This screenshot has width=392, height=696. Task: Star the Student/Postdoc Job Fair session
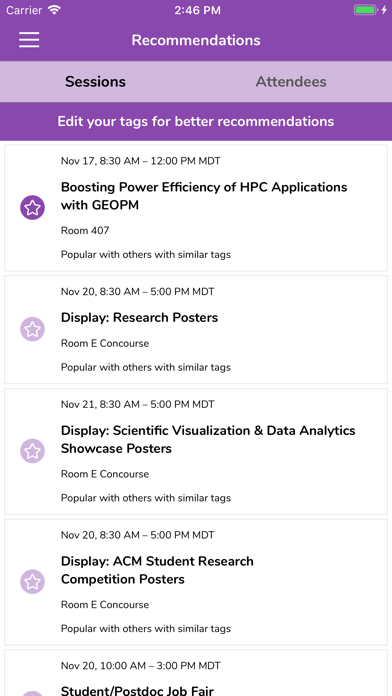tap(32, 692)
